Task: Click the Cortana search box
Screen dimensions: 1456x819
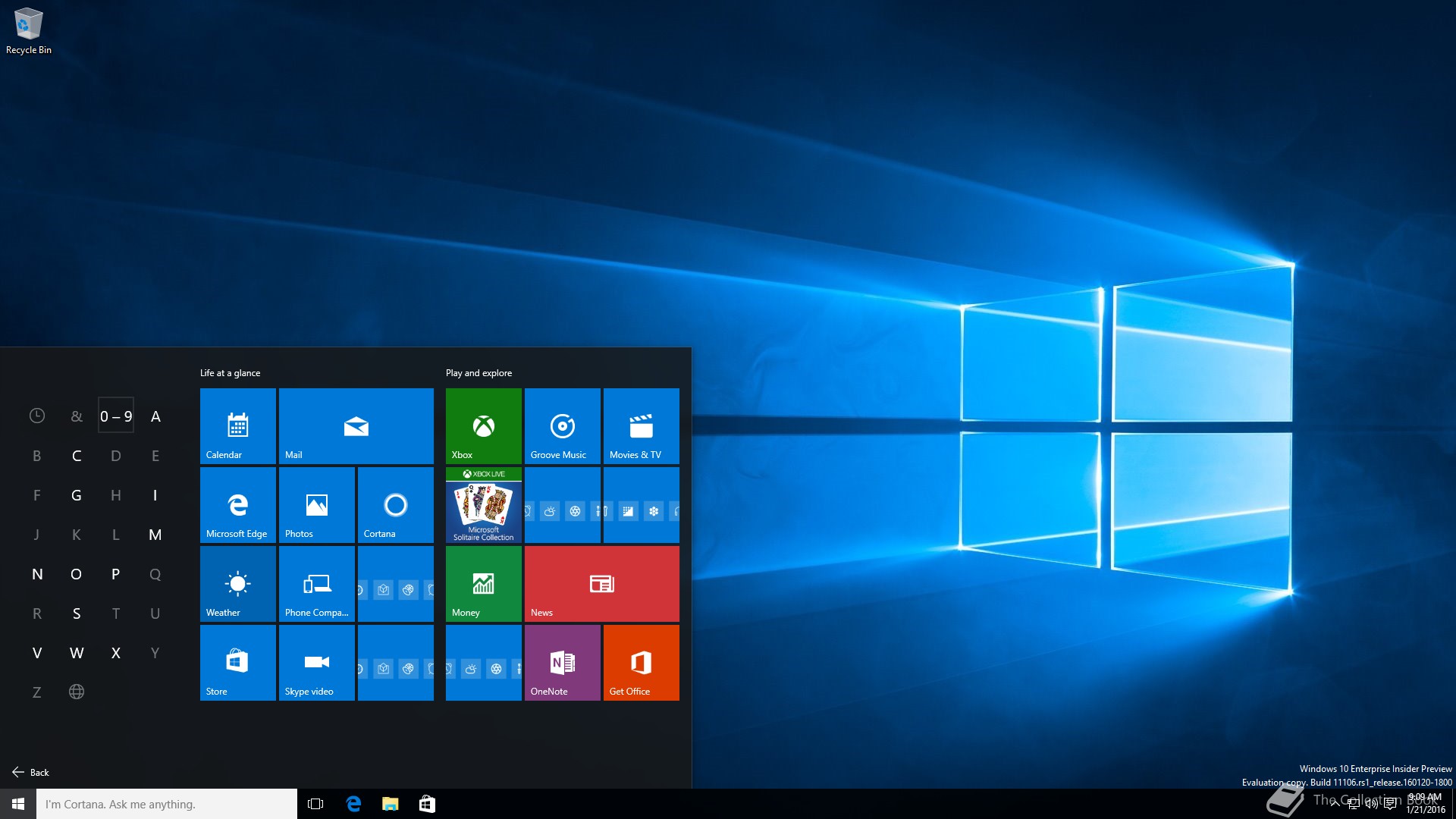Action: pyautogui.click(x=167, y=804)
